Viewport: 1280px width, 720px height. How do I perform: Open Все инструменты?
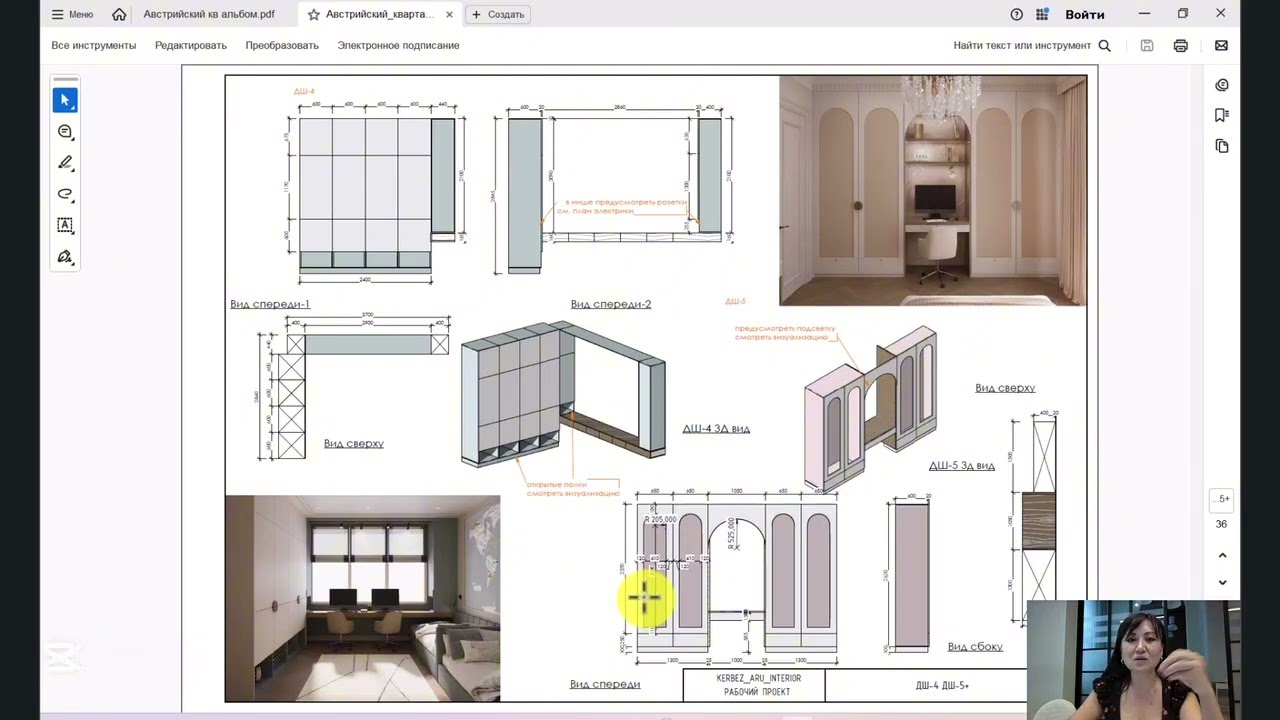click(94, 45)
